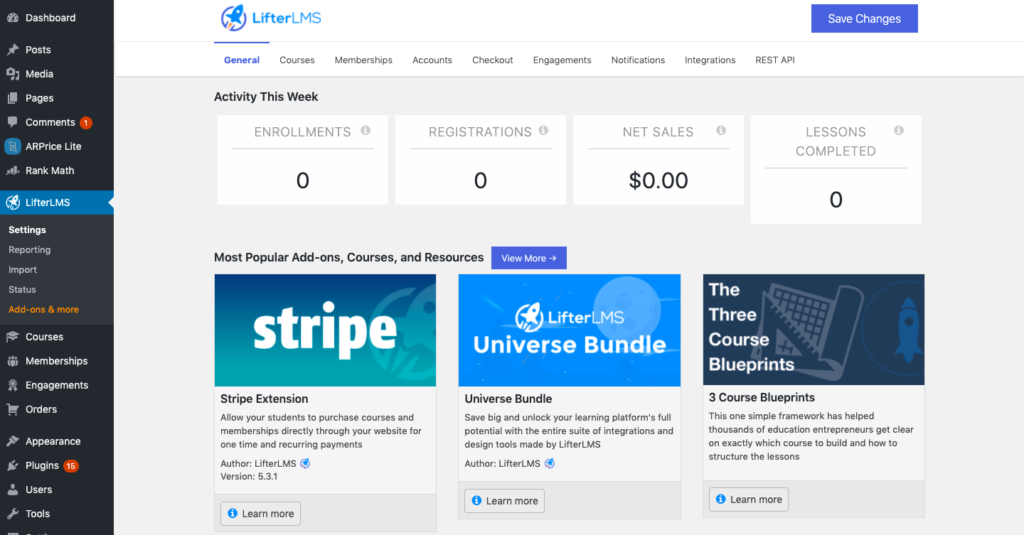Click the Users person icon
This screenshot has height=535, width=1024.
(12, 490)
